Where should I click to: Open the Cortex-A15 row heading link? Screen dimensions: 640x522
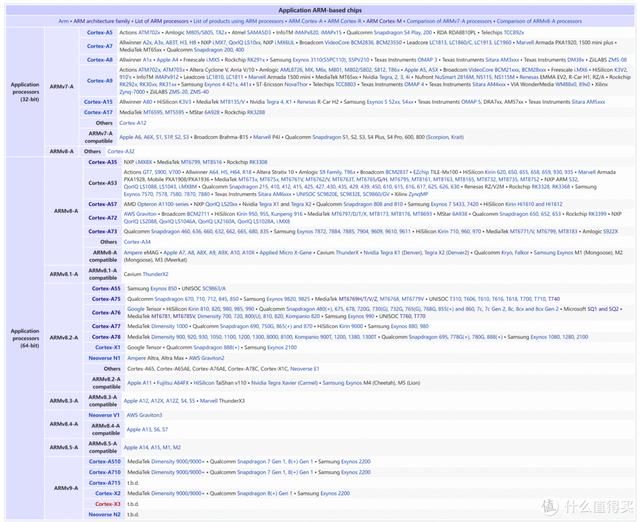pos(98,102)
